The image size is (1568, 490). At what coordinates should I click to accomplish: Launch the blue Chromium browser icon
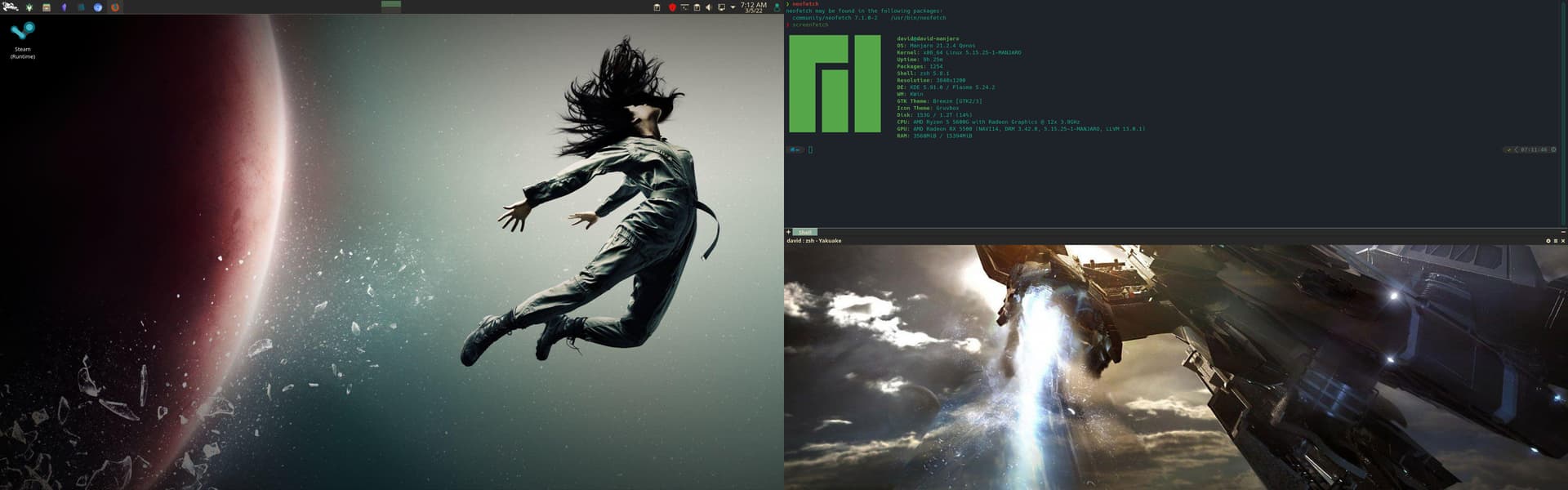pos(98,7)
